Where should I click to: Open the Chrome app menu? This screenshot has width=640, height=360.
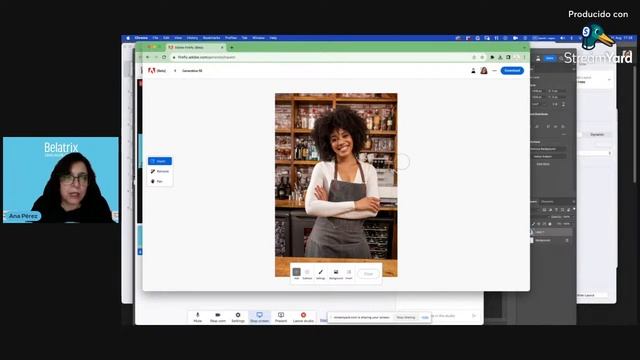[141, 38]
